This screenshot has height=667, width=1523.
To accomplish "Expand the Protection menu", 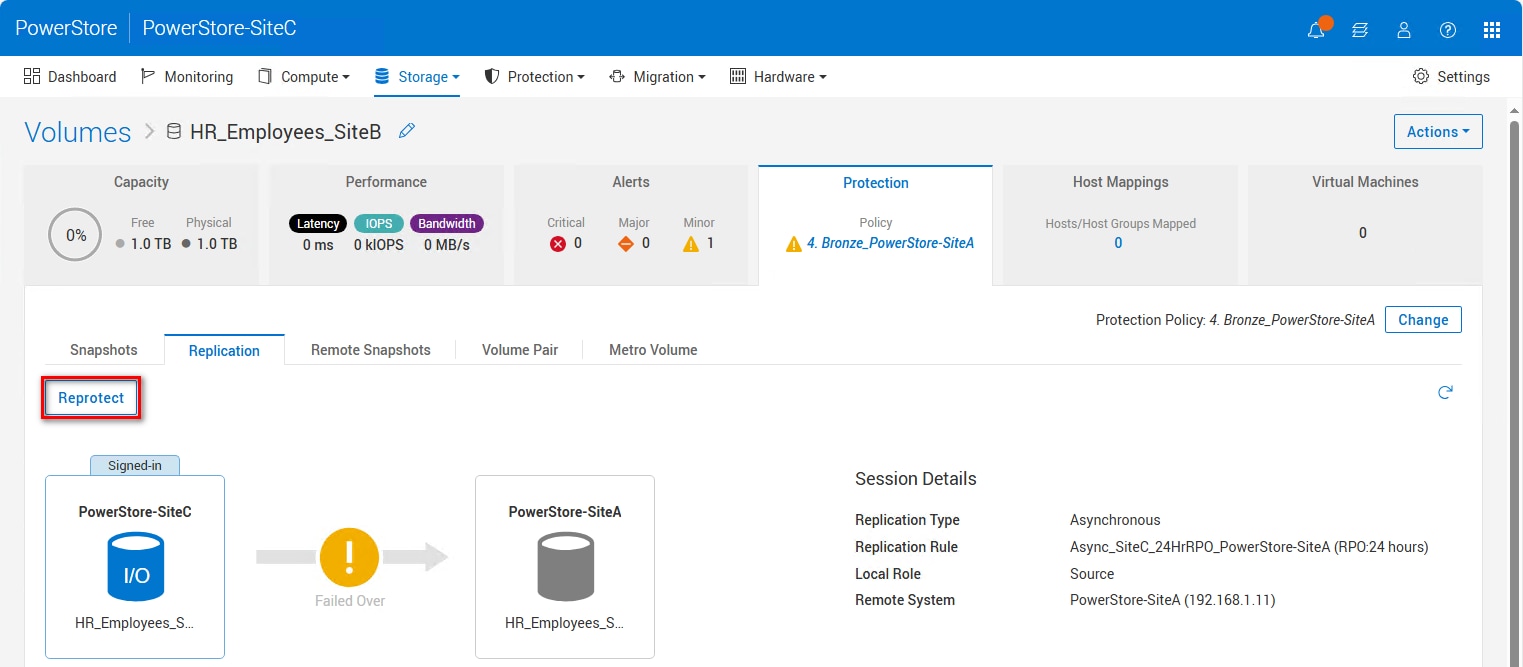I will [535, 77].
